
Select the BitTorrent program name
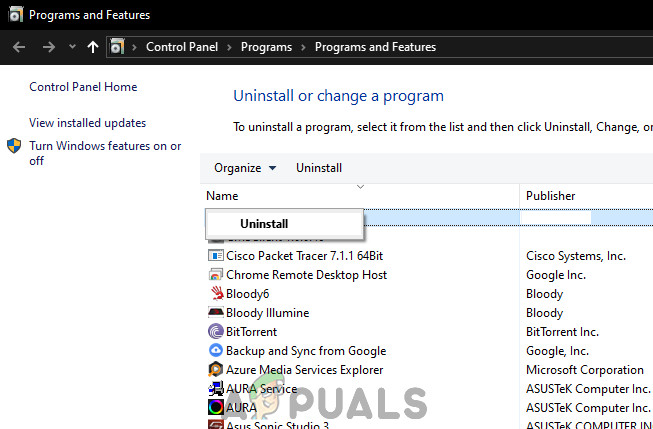(x=251, y=332)
